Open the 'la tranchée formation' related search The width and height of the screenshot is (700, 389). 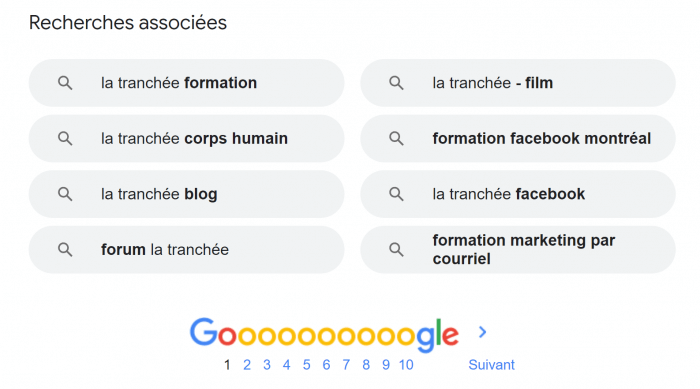pos(187,83)
